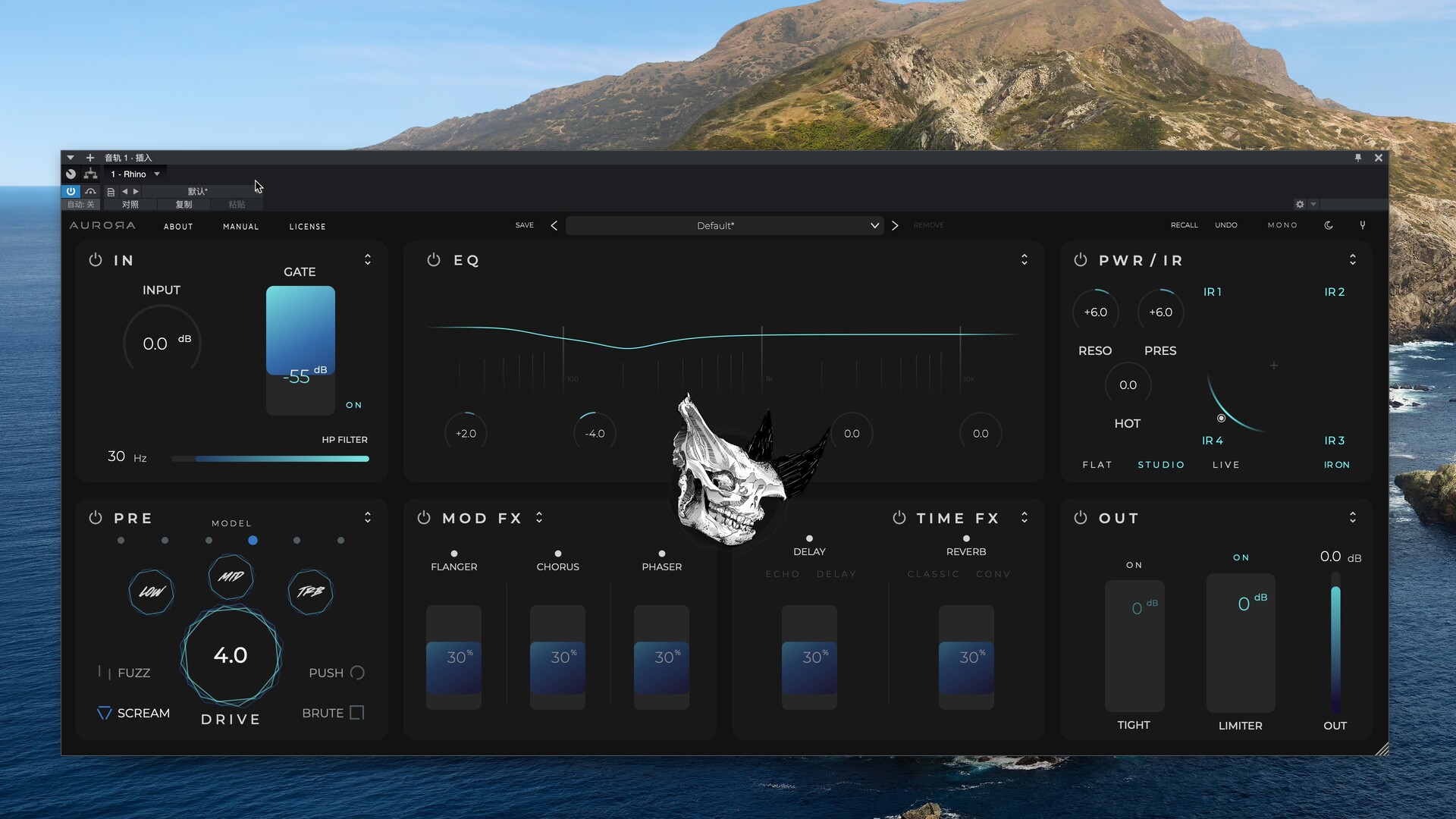The width and height of the screenshot is (1456, 819).
Task: Click the HP FILTER slider bar
Action: [270, 459]
